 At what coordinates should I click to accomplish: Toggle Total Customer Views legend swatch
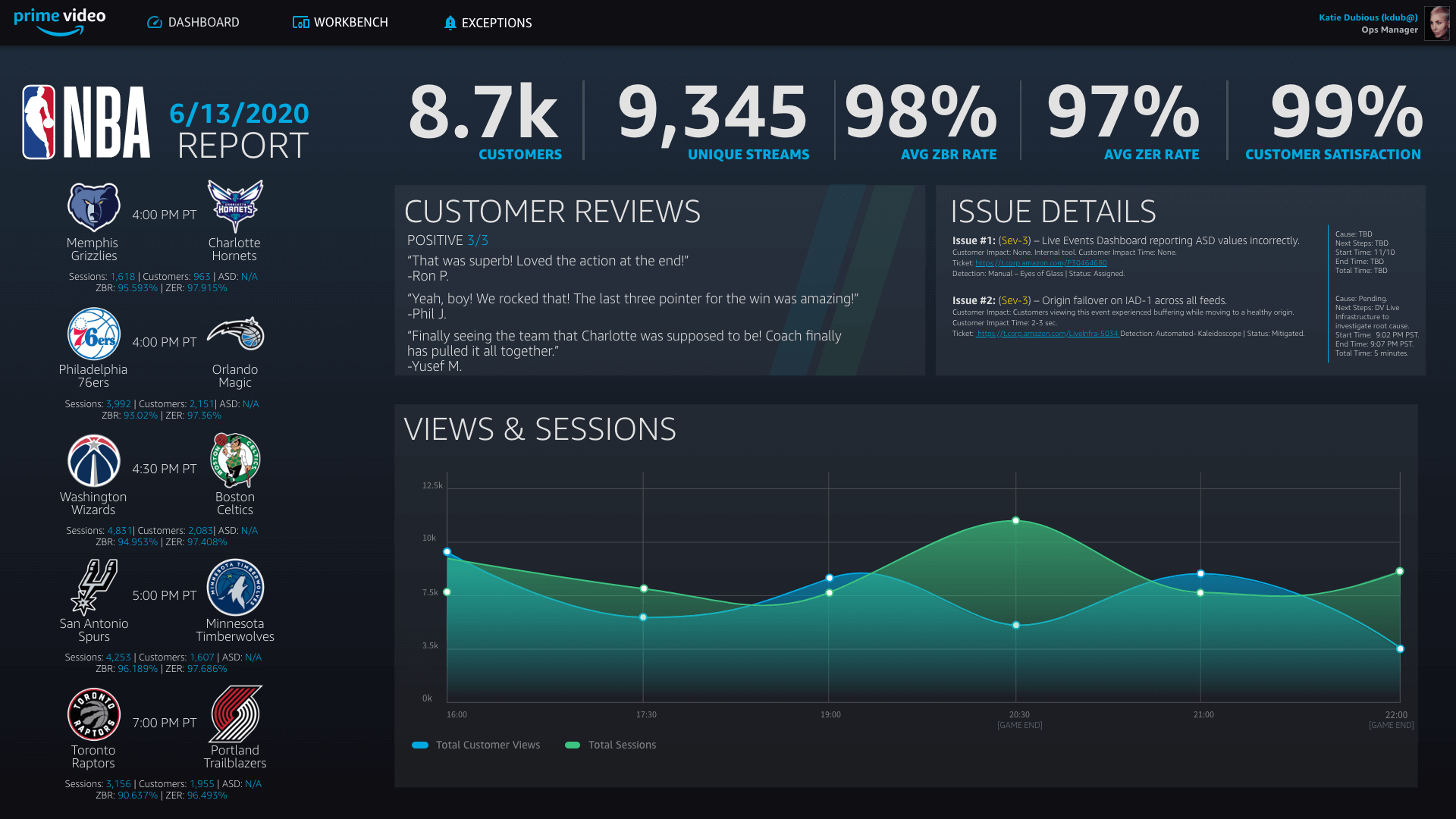click(420, 745)
